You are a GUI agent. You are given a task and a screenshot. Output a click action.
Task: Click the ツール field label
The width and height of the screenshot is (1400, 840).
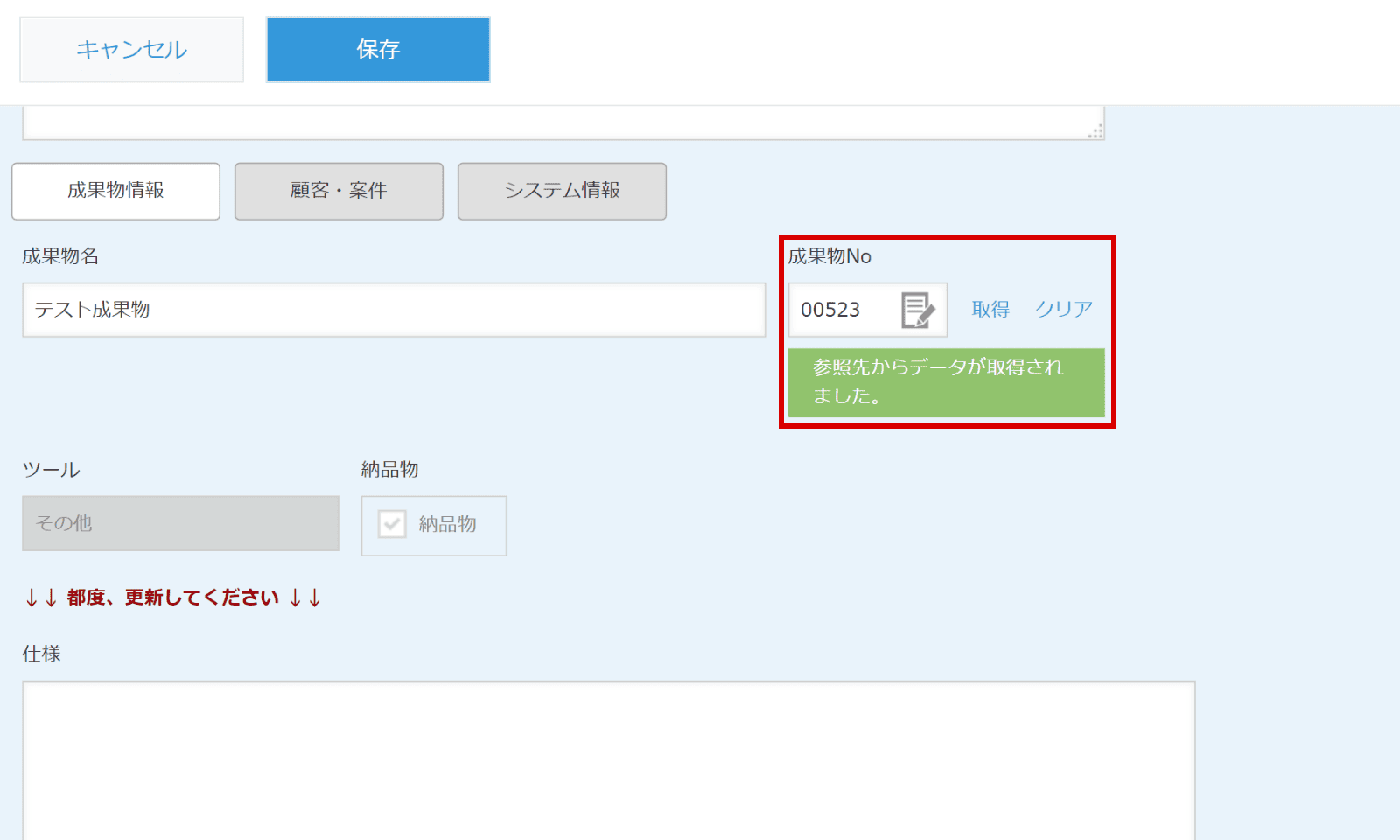tap(51, 470)
